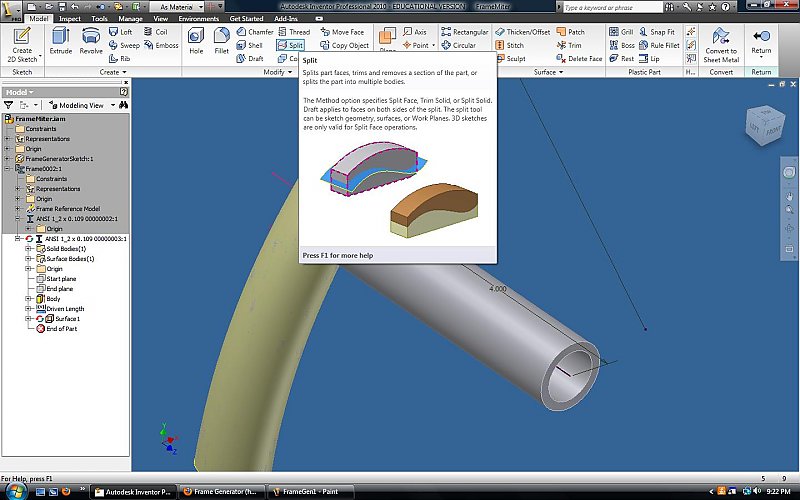This screenshot has height=500, width=800.
Task: Open the View tab
Action: coord(161,18)
